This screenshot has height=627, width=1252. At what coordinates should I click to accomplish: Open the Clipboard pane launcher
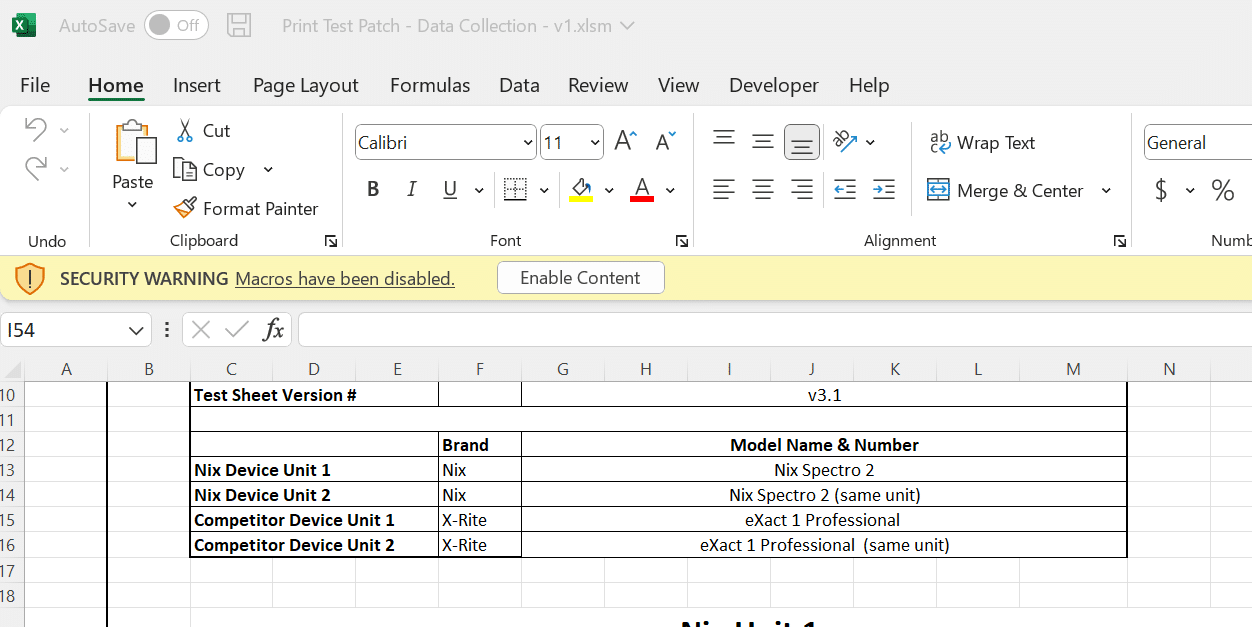click(331, 241)
